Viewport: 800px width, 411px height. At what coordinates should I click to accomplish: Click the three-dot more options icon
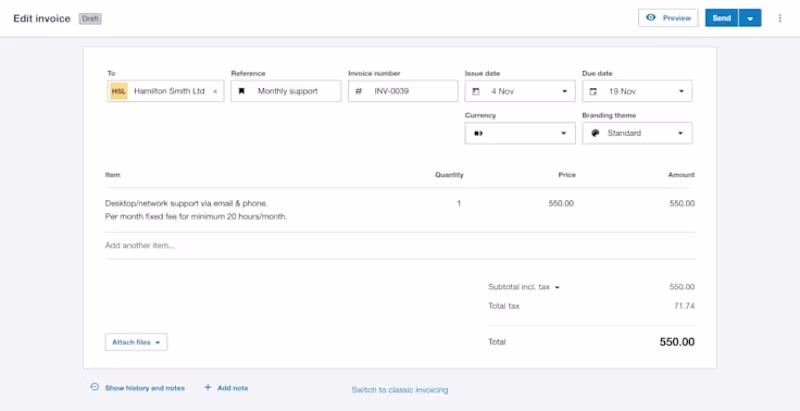click(x=780, y=18)
